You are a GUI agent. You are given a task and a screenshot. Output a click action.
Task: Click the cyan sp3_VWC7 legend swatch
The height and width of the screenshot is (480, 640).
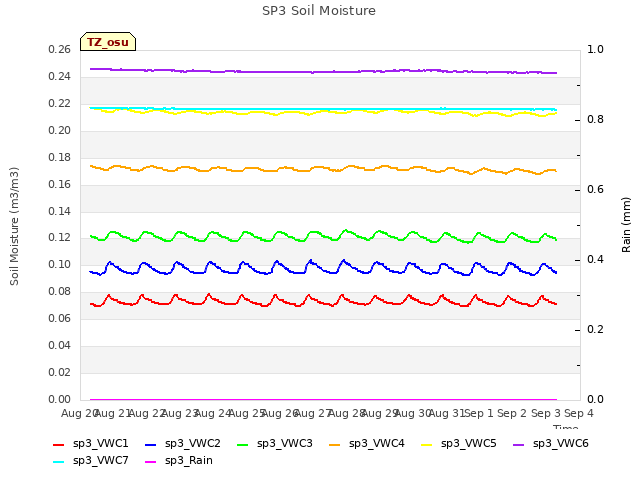(59, 462)
